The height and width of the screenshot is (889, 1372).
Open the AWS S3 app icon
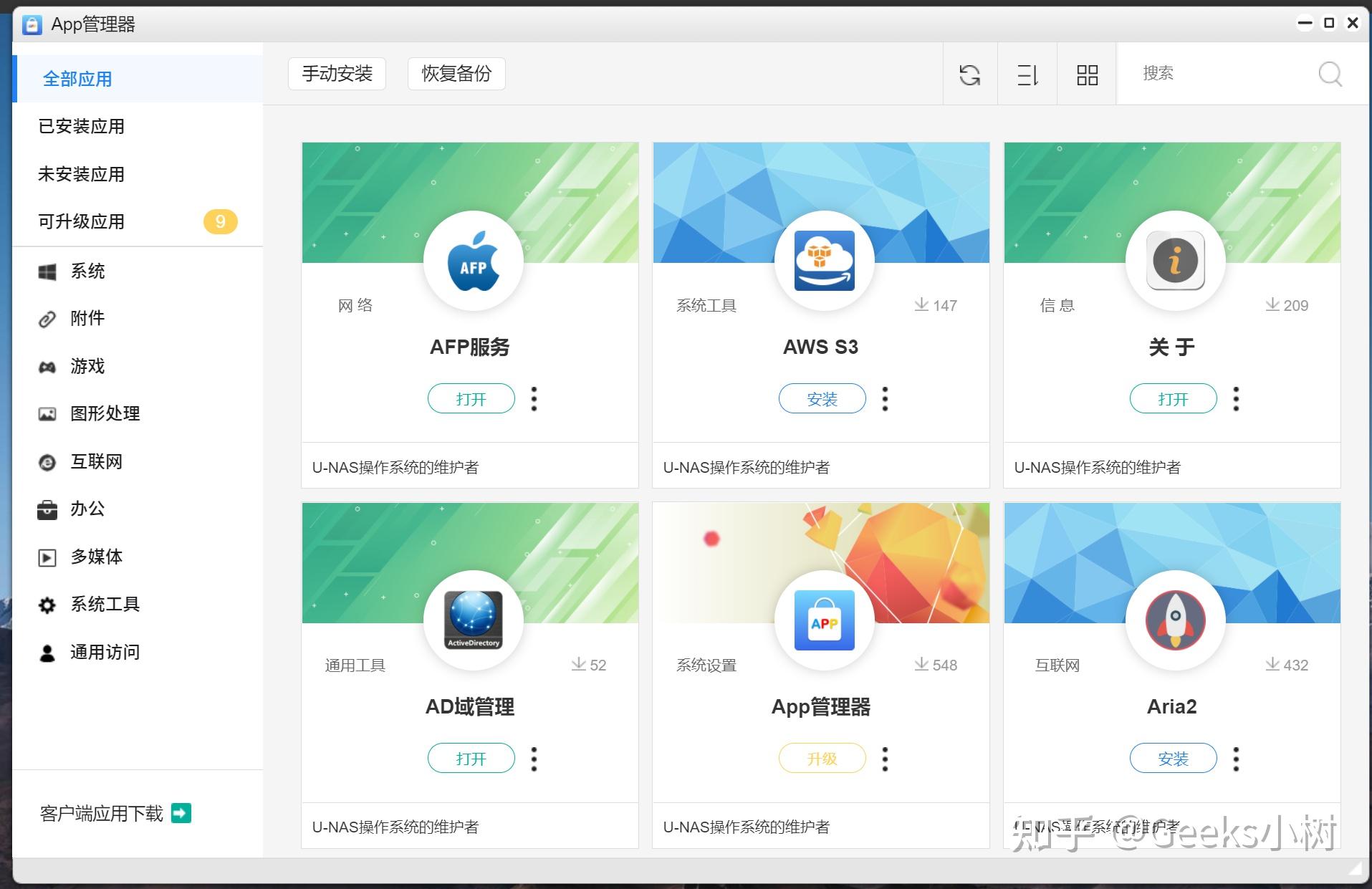point(824,261)
